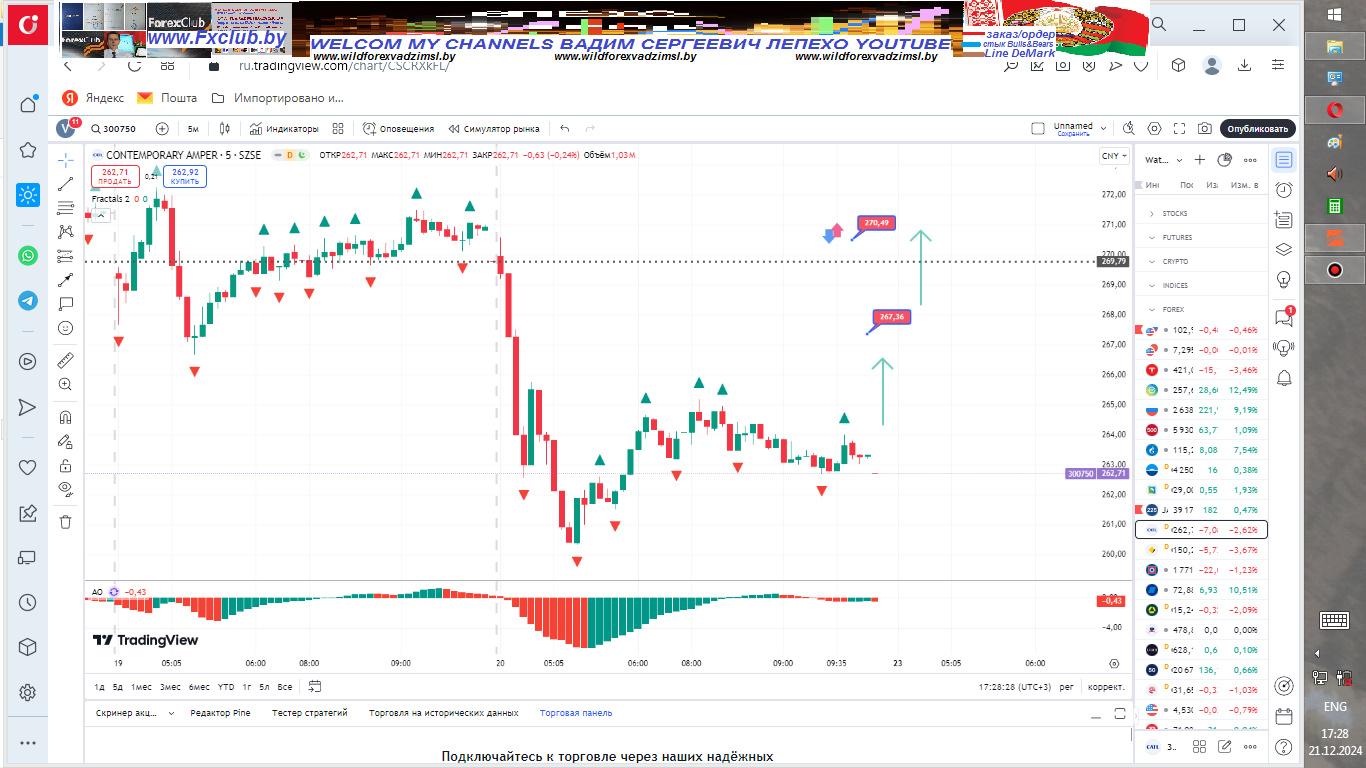Open Торговля на исторических данных tab
Viewport: 1366px width, 768px height.
tap(443, 713)
